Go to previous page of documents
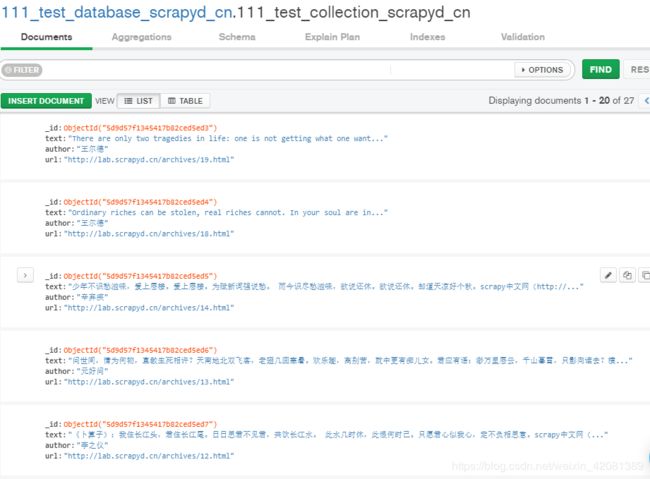The width and height of the screenshot is (650, 479). tap(646, 101)
